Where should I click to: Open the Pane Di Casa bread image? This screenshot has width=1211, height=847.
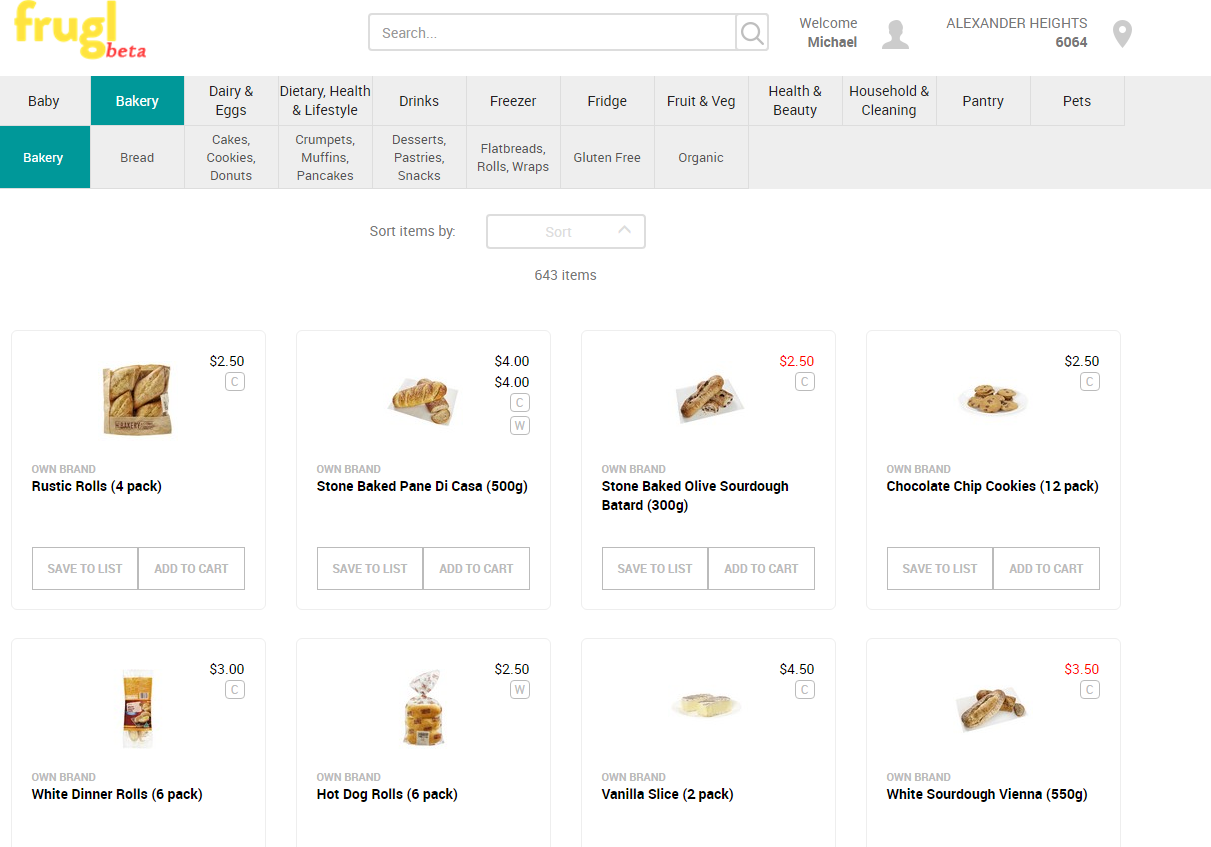(x=423, y=400)
